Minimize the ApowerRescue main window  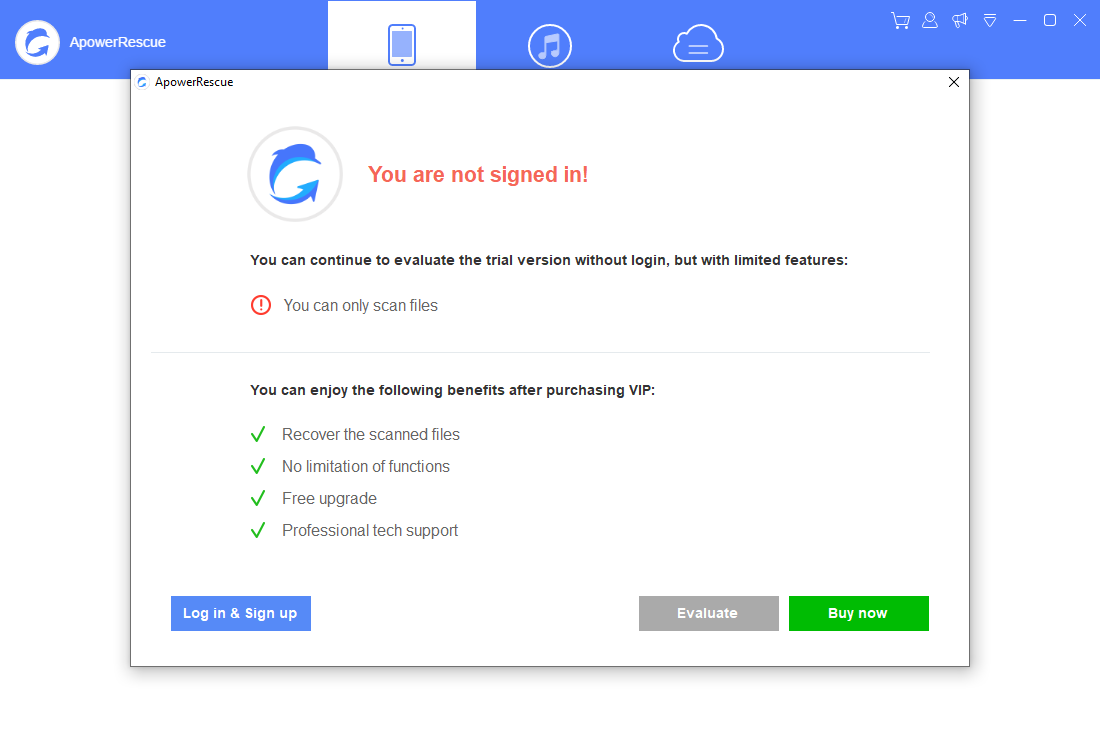tap(1020, 20)
